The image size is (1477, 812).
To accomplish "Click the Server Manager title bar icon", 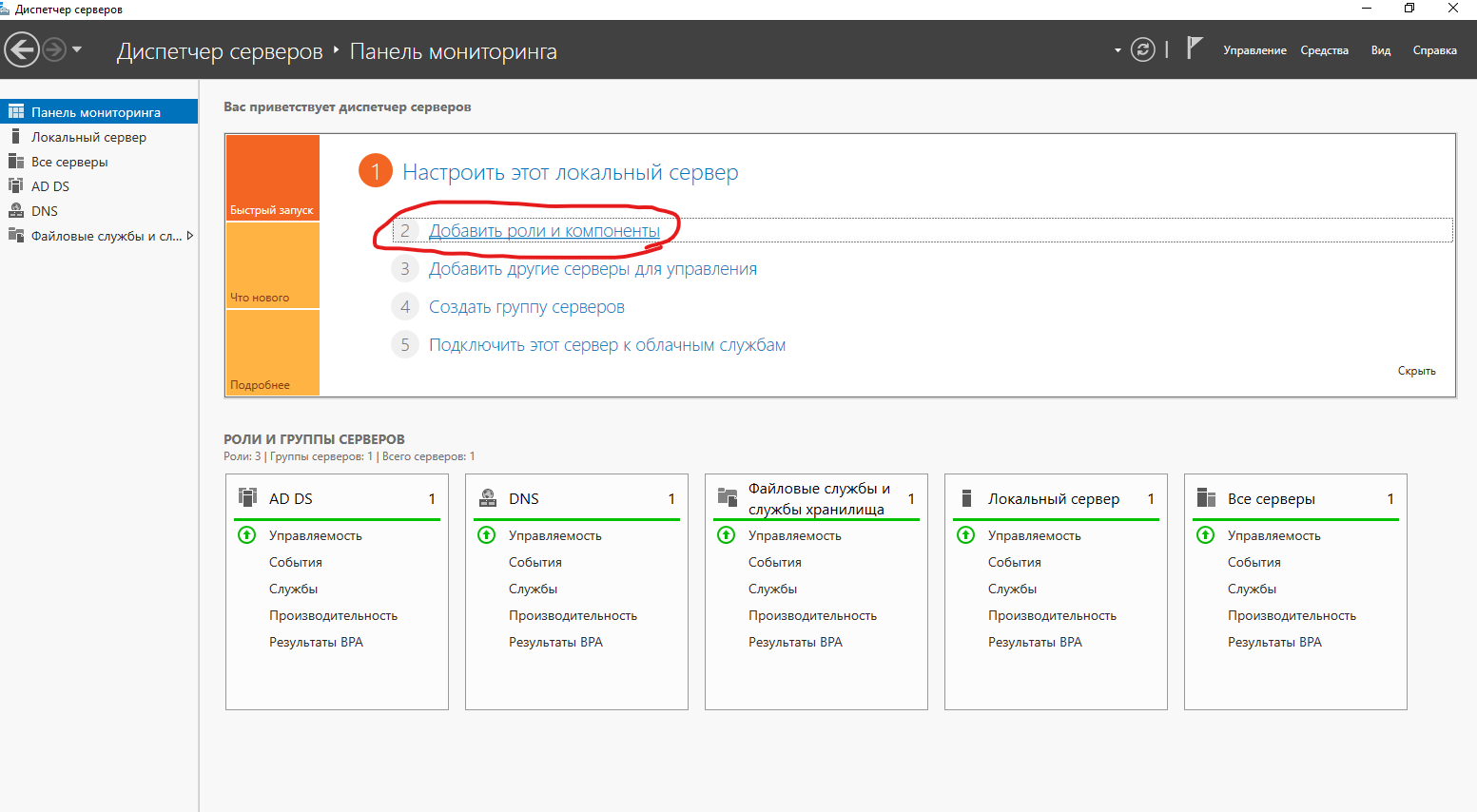I will (x=5, y=9).
